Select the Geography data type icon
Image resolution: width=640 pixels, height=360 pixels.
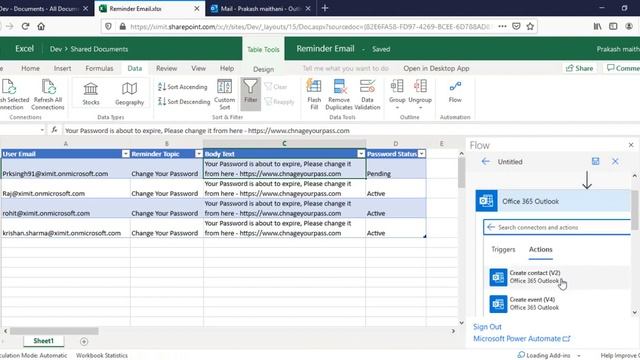[x=129, y=93]
